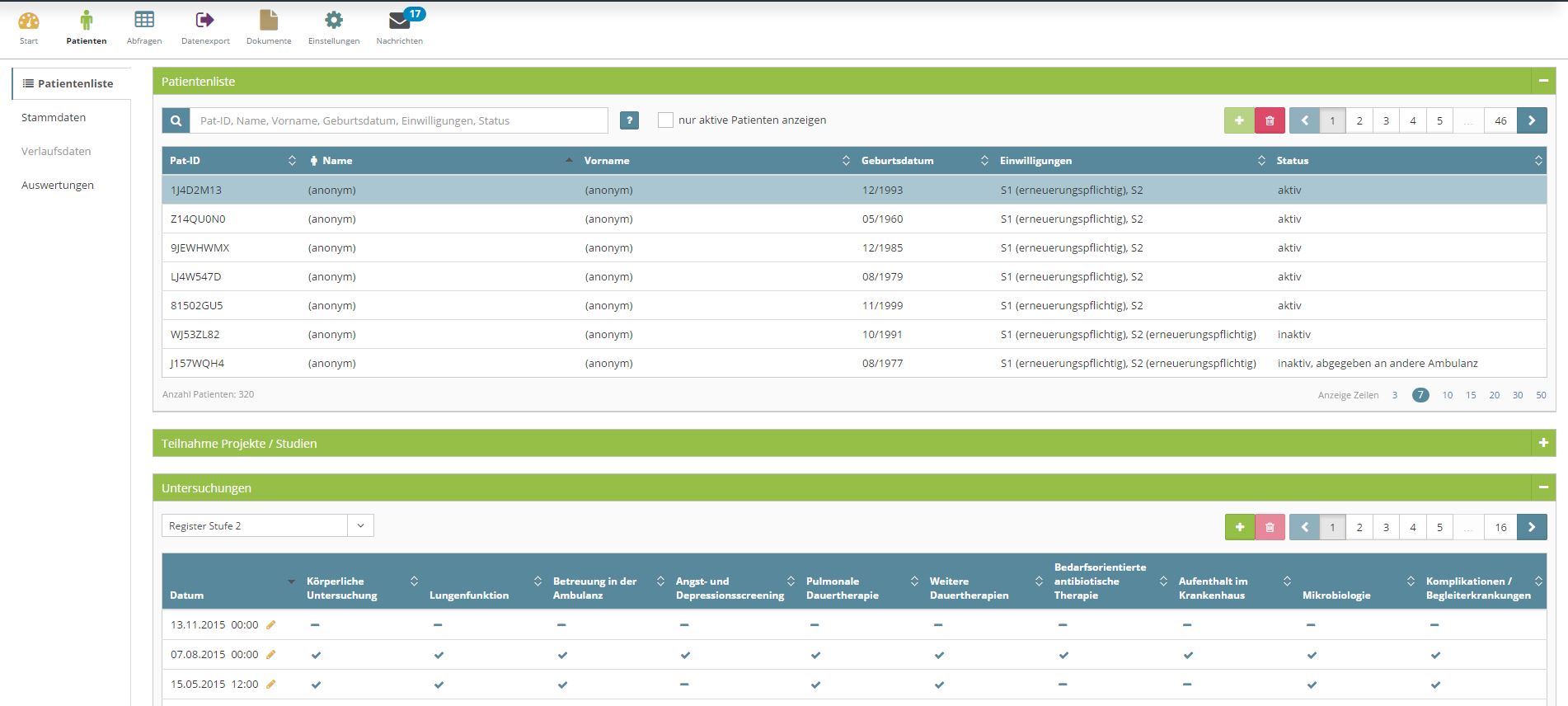Image resolution: width=1568 pixels, height=706 pixels.
Task: Edit the 13.11.2015 examination pencil icon
Action: (x=270, y=625)
